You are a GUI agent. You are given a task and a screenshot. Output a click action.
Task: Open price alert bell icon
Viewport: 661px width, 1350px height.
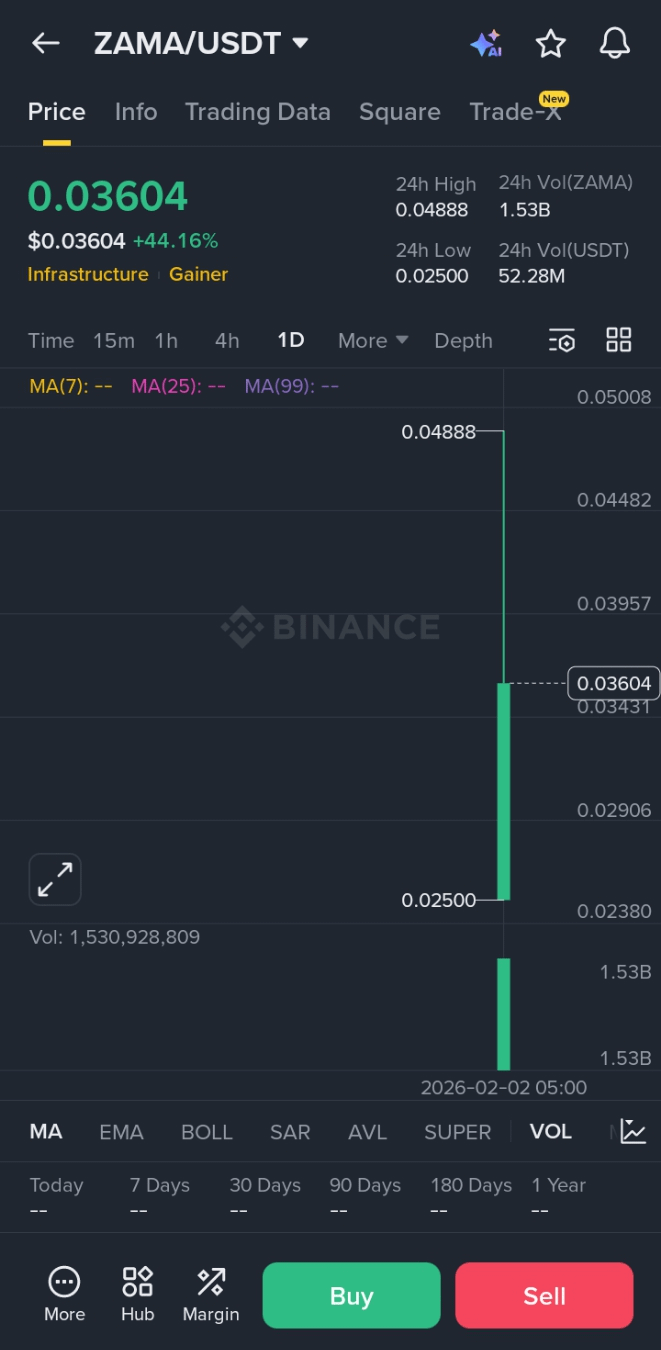pyautogui.click(x=615, y=43)
